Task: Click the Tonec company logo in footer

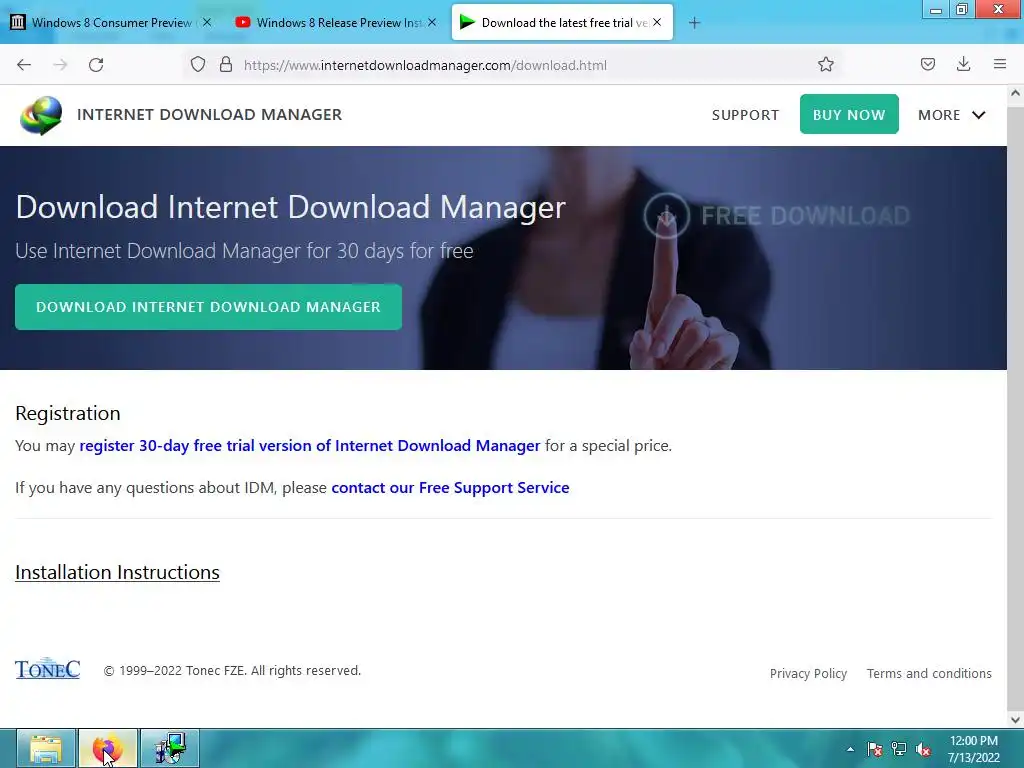Action: (x=48, y=669)
